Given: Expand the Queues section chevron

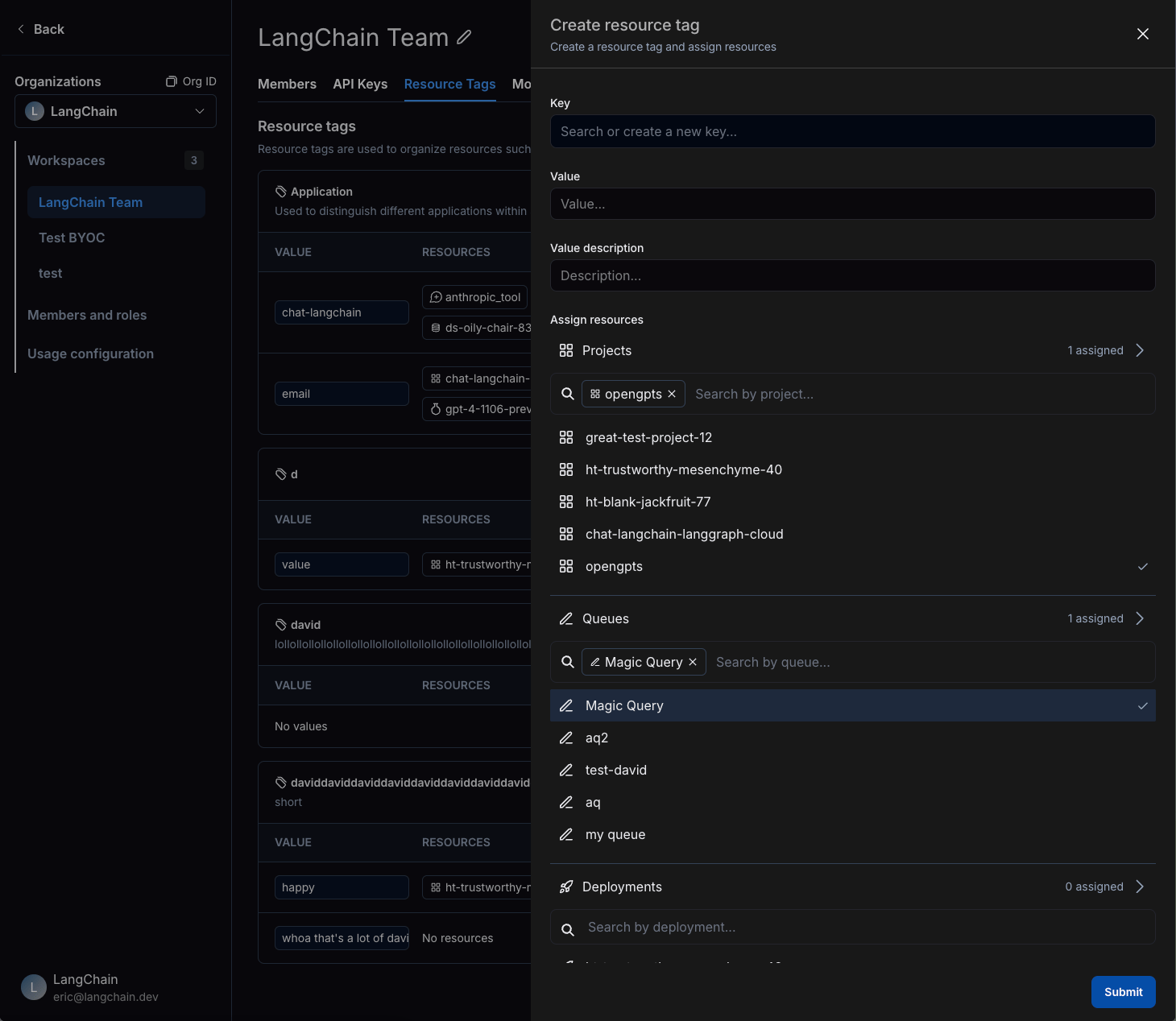Looking at the screenshot, I should click(x=1140, y=618).
